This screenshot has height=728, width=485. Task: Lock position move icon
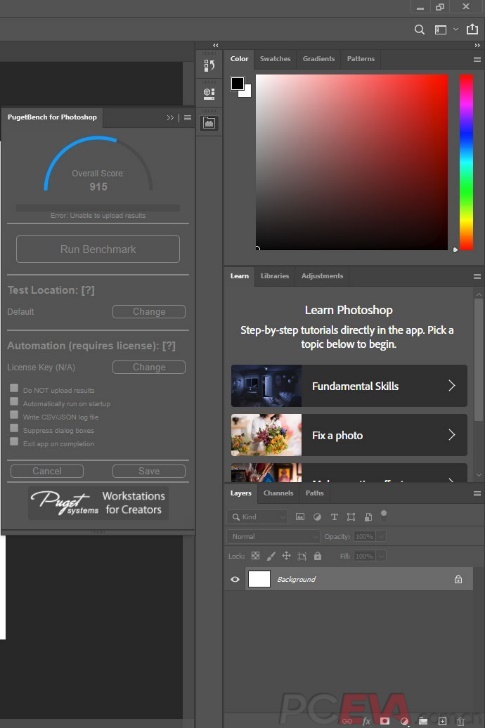pos(286,556)
